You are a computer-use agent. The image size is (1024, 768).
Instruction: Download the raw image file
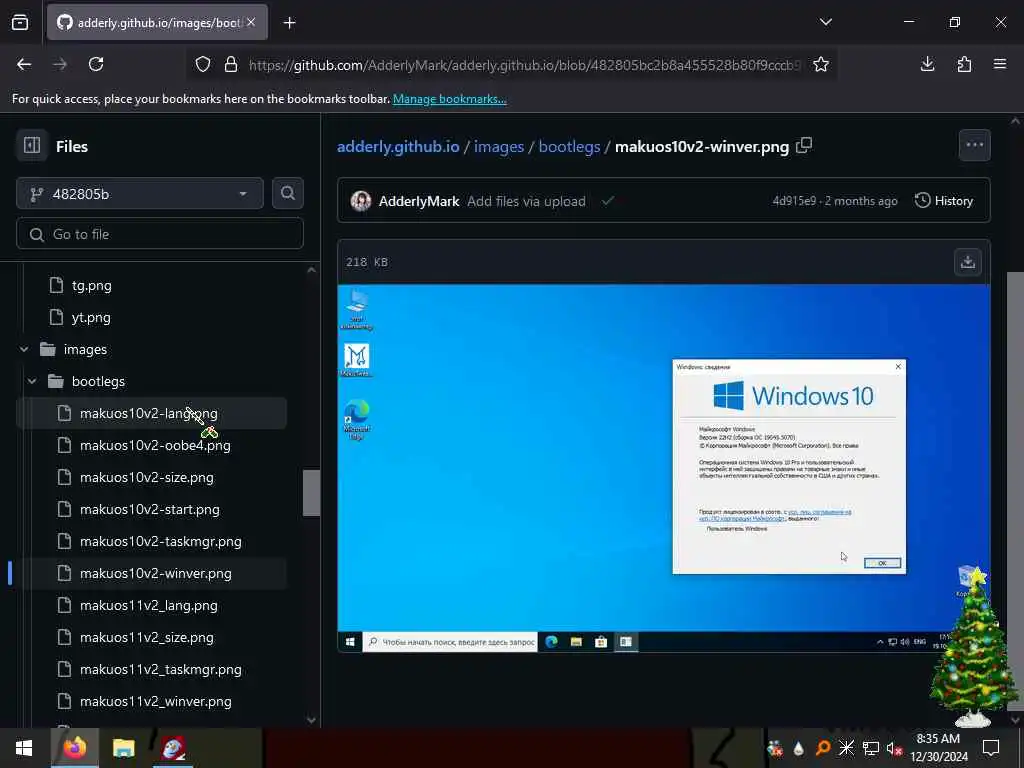pyautogui.click(x=968, y=262)
